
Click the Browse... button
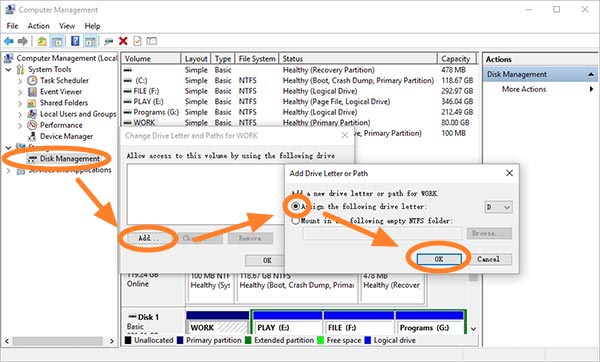pyautogui.click(x=489, y=233)
